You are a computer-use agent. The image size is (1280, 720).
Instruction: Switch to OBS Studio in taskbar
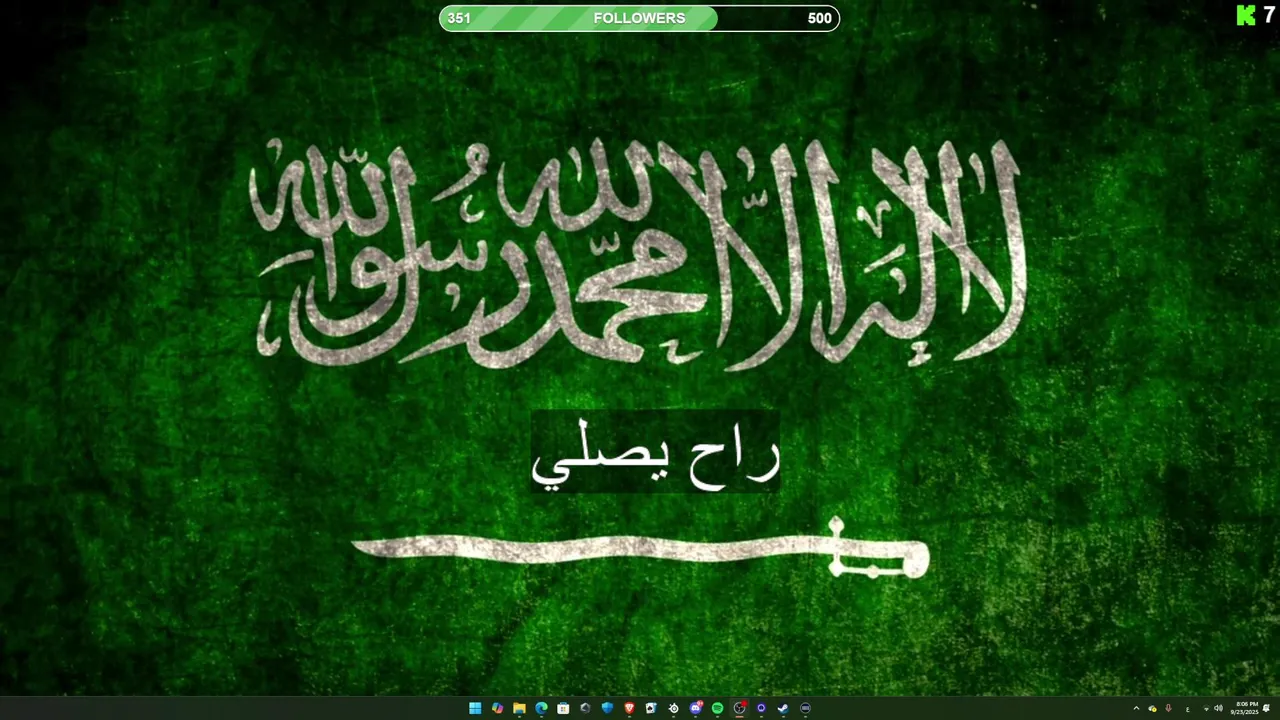[739, 708]
